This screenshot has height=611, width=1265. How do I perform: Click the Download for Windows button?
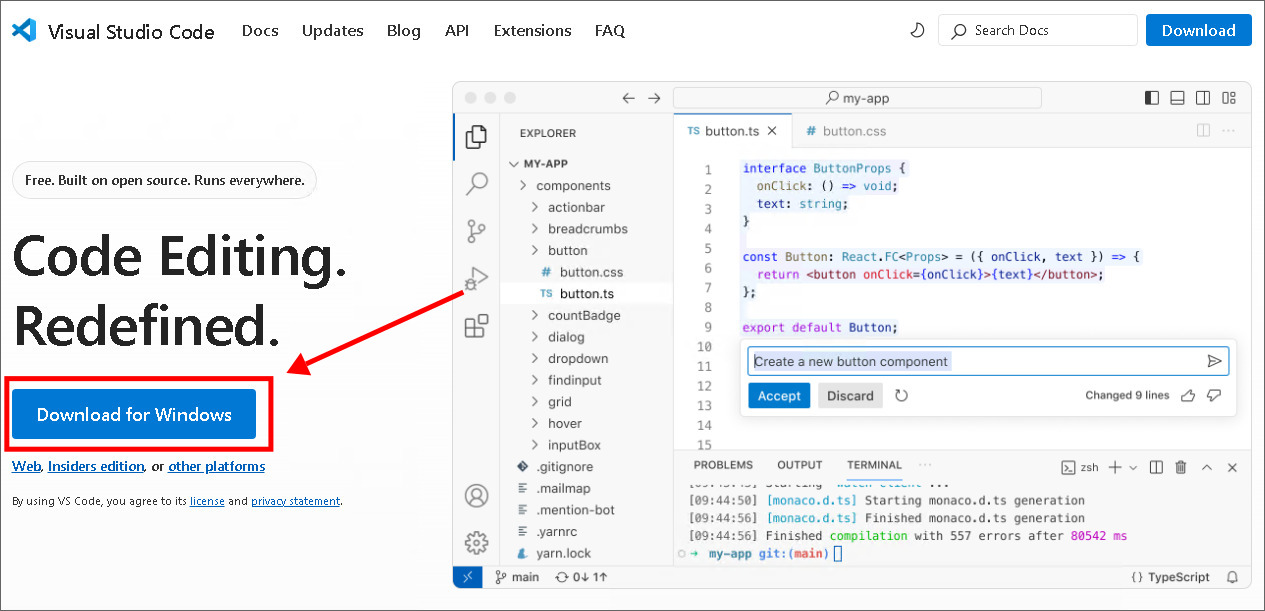tap(136, 413)
